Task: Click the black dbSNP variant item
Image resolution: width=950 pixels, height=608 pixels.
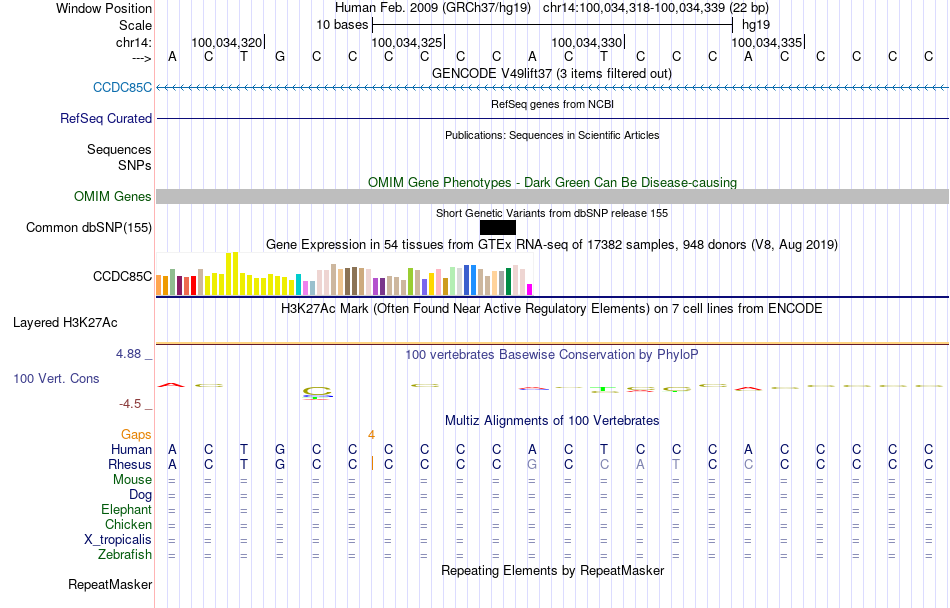Action: point(497,228)
